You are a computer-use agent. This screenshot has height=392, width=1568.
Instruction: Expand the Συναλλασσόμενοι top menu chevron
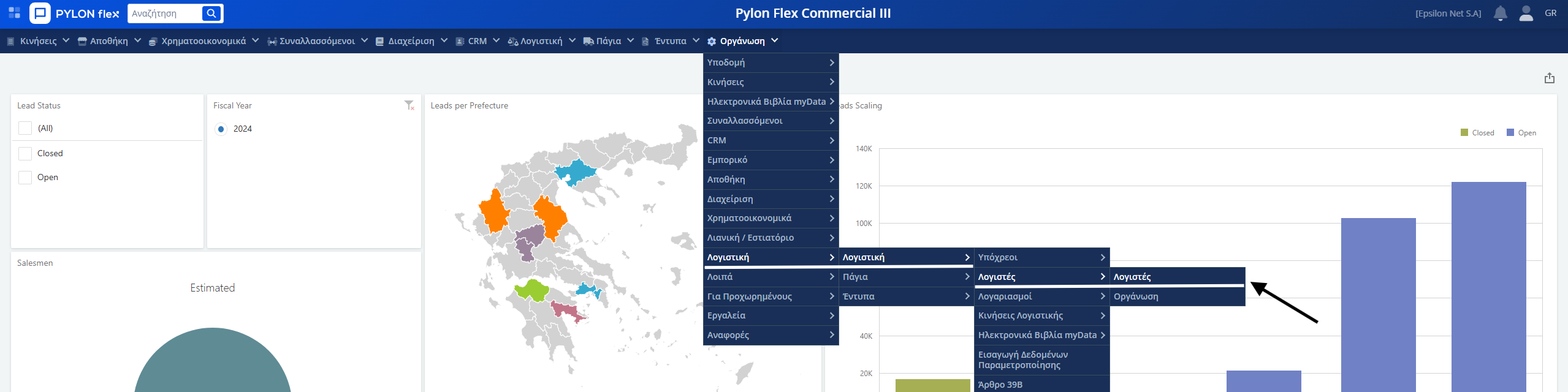(x=365, y=40)
